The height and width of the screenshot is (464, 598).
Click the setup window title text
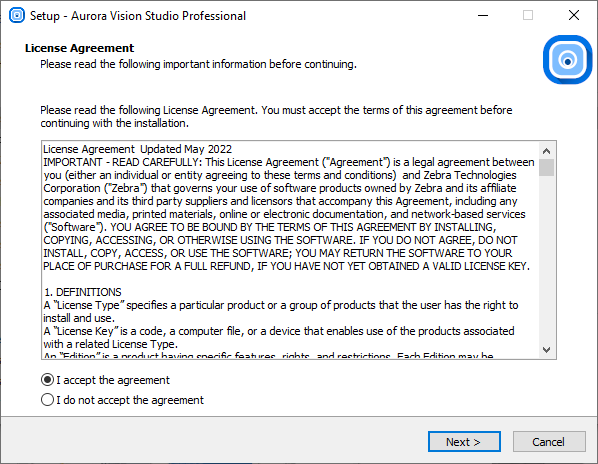138,16
